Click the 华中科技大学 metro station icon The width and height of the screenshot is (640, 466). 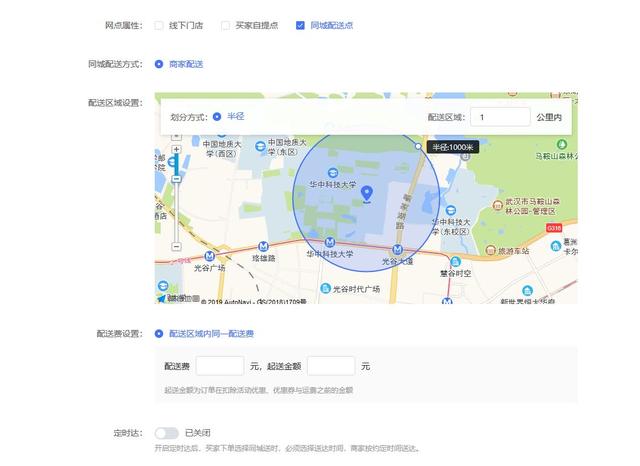(x=330, y=242)
